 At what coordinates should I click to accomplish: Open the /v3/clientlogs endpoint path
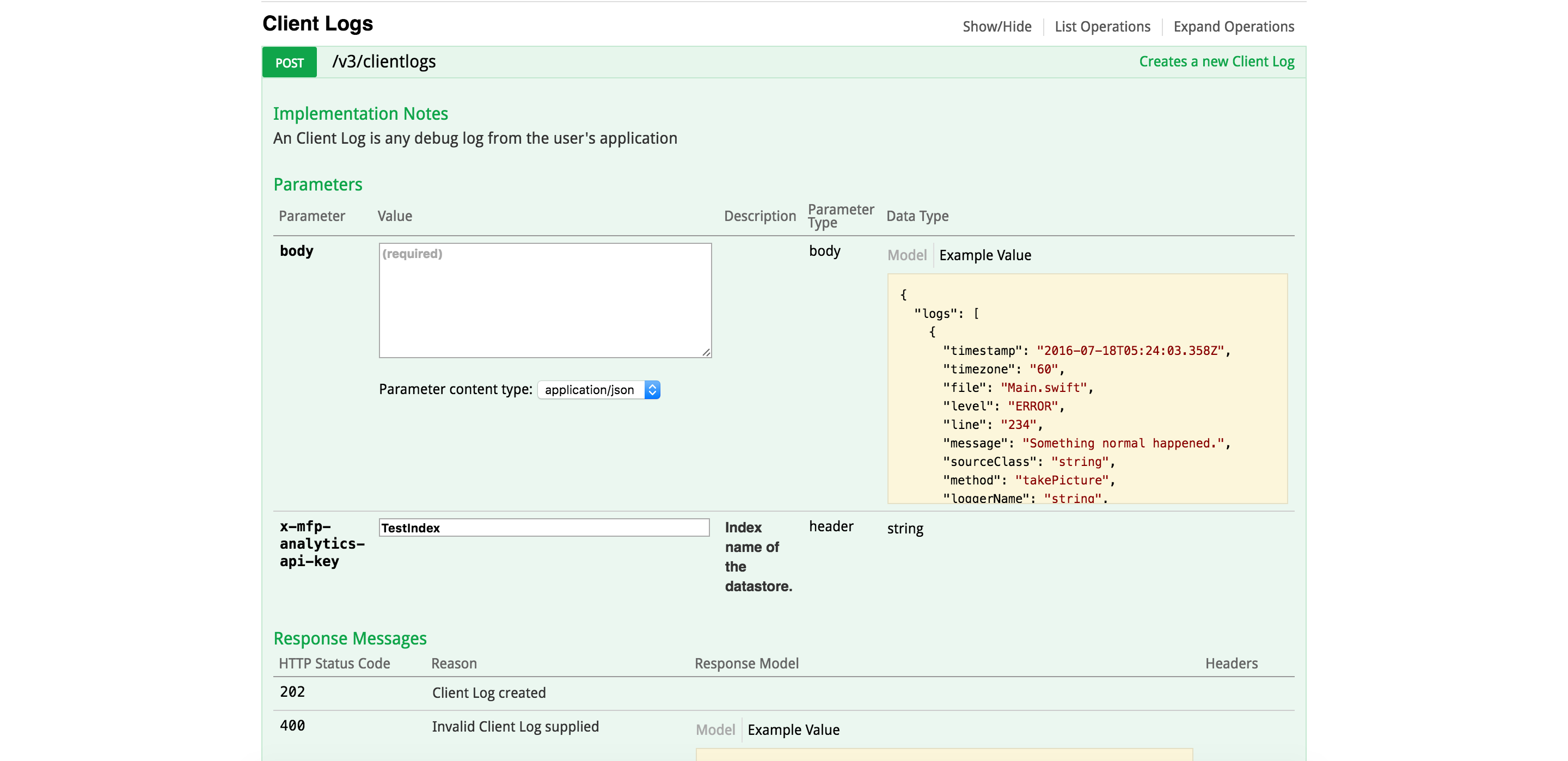(x=383, y=62)
